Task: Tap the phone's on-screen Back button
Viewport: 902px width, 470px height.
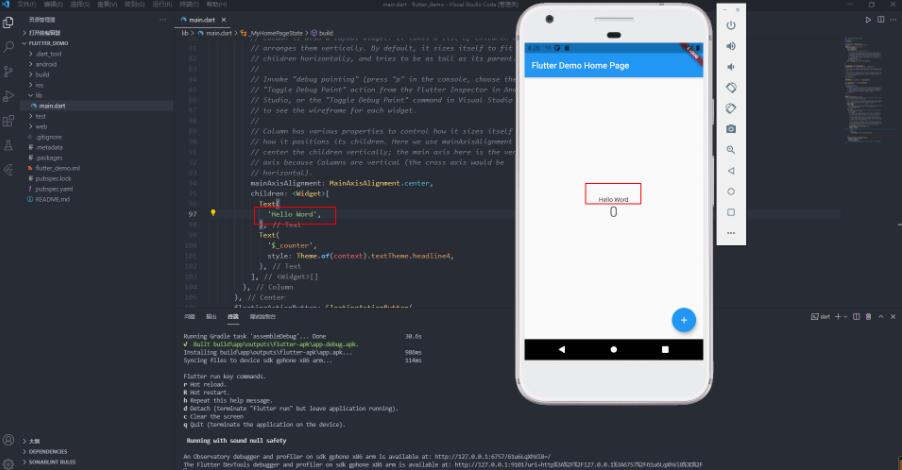Action: [562, 349]
